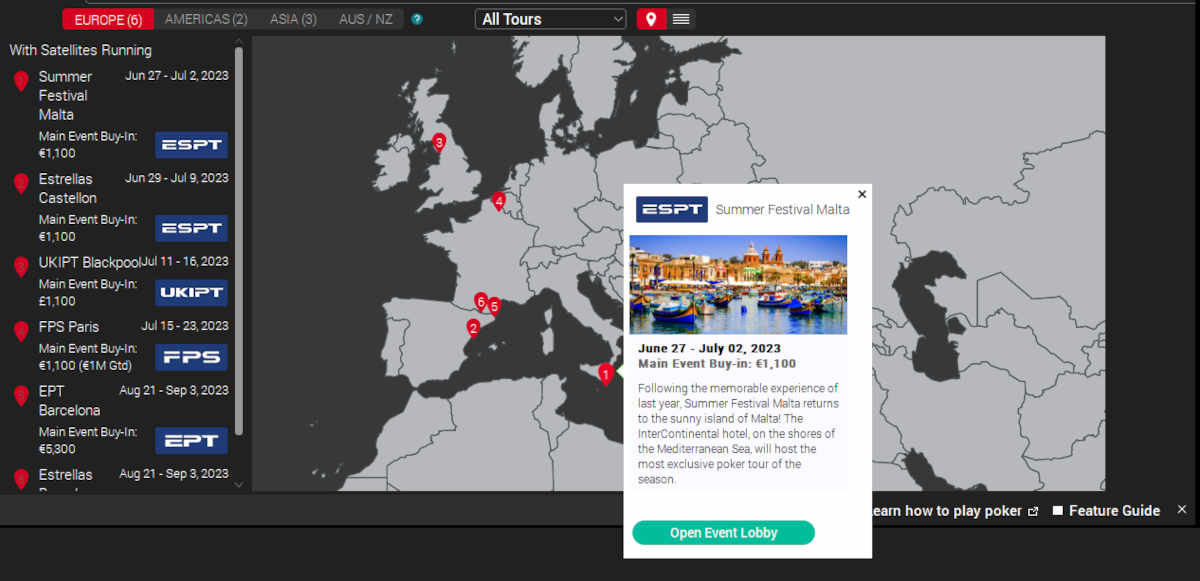This screenshot has height=581, width=1200.
Task: Click the popup description paragraph about Malta
Action: 738,433
